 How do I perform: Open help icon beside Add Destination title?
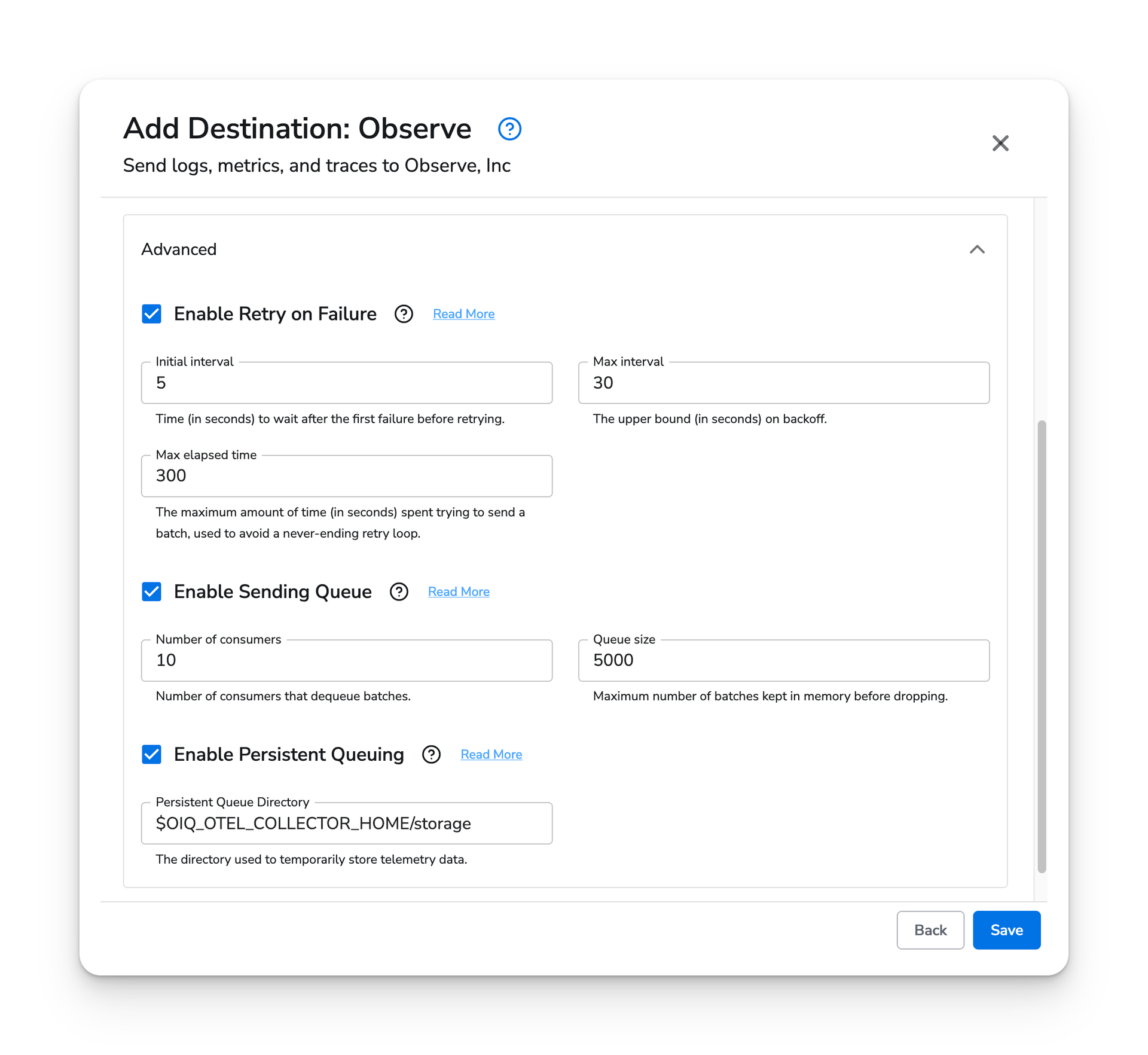(509, 129)
